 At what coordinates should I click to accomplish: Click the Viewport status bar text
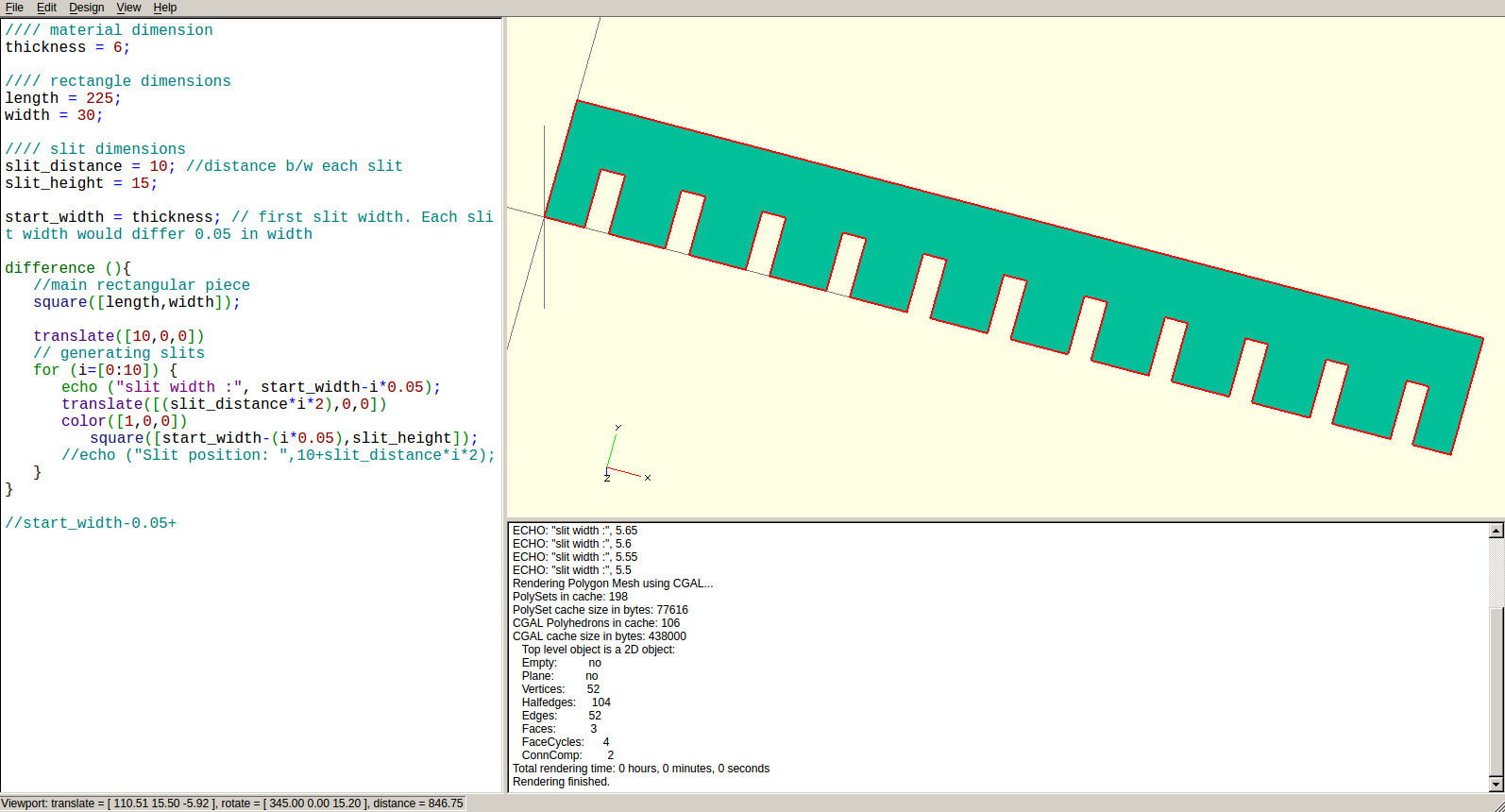click(x=232, y=804)
